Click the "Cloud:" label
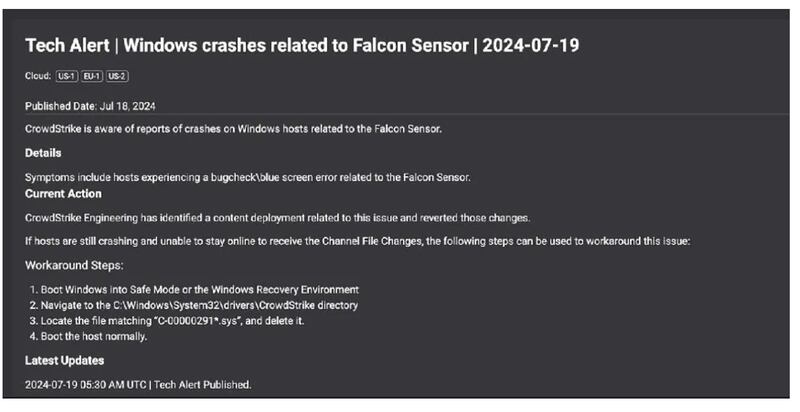The width and height of the screenshot is (800, 412). coord(38,76)
